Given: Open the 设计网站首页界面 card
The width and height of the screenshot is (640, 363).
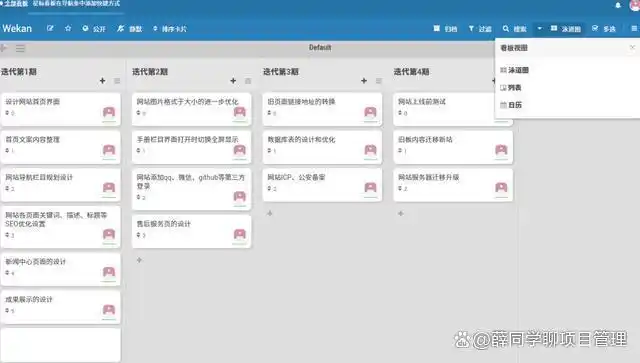Looking at the screenshot, I should (60, 109).
